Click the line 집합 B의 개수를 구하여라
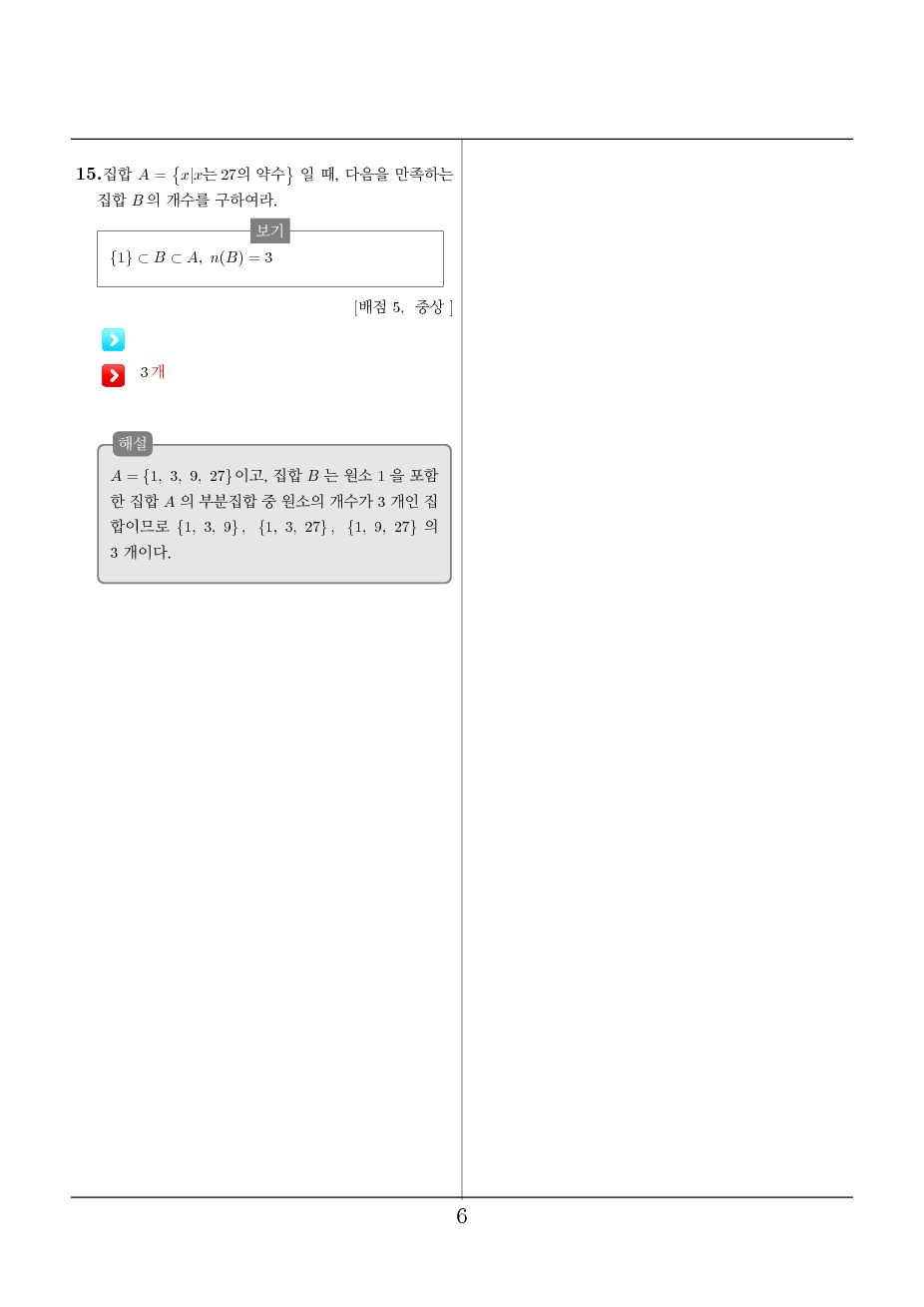 point(188,200)
